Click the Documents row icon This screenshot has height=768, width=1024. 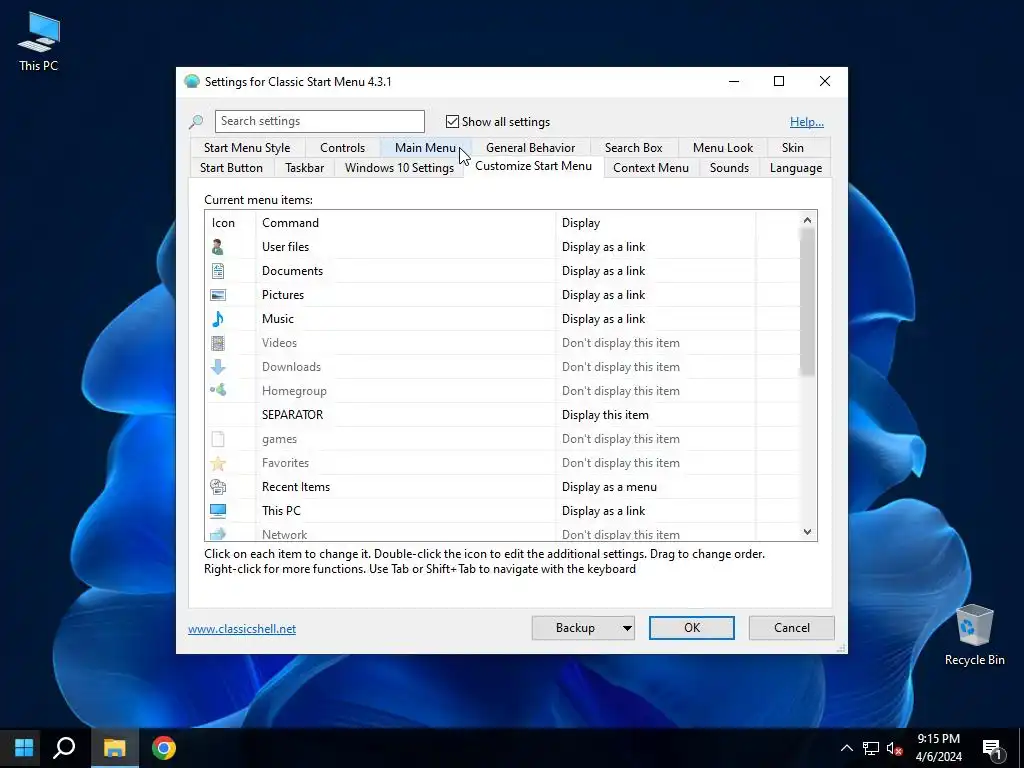point(217,271)
